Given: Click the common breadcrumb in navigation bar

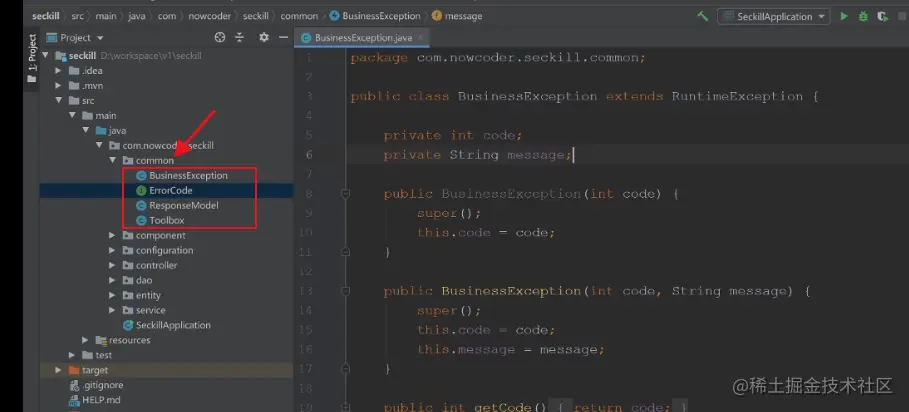Looking at the screenshot, I should point(299,16).
